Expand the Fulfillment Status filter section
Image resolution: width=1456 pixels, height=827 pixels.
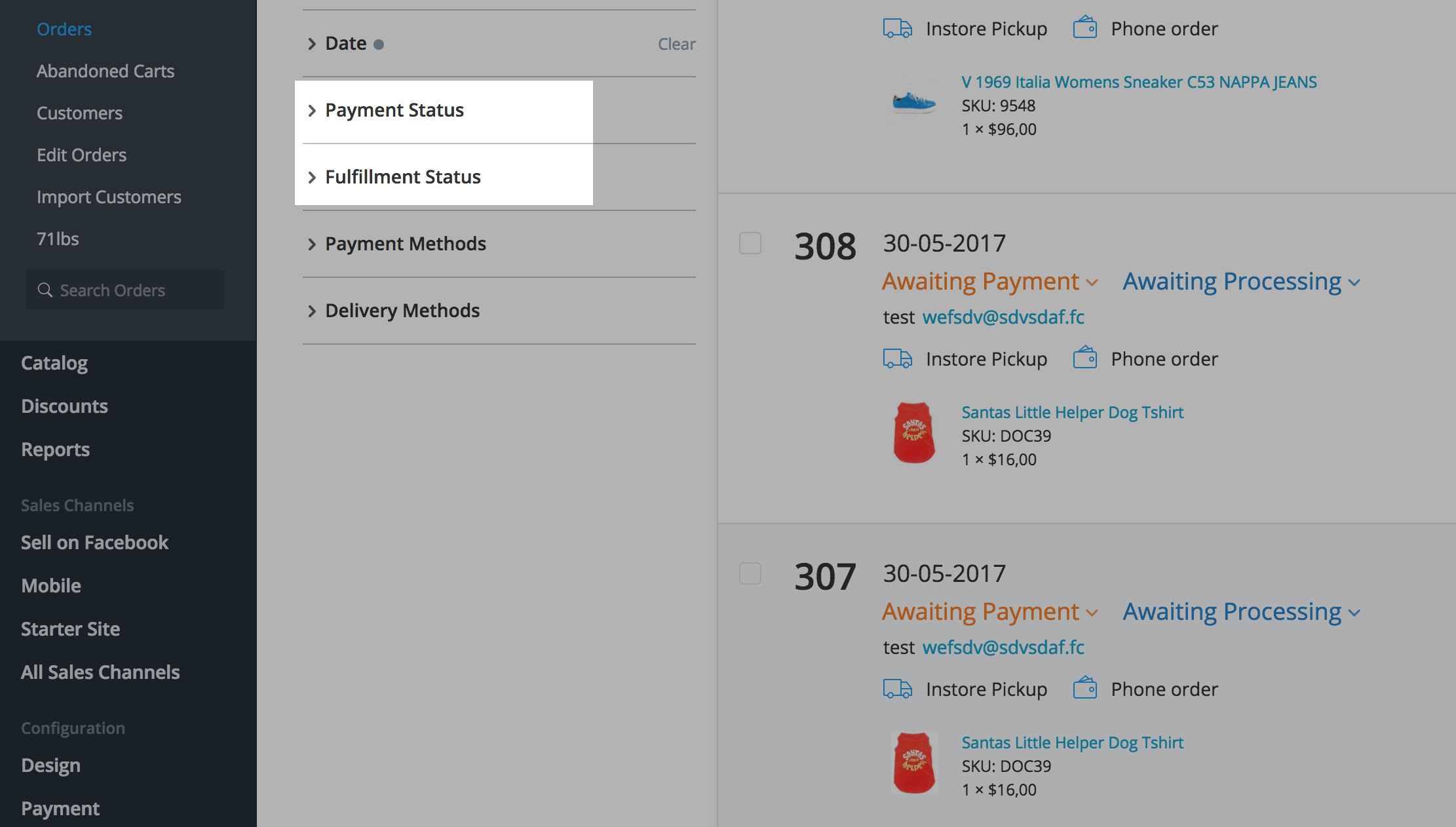[x=402, y=177]
